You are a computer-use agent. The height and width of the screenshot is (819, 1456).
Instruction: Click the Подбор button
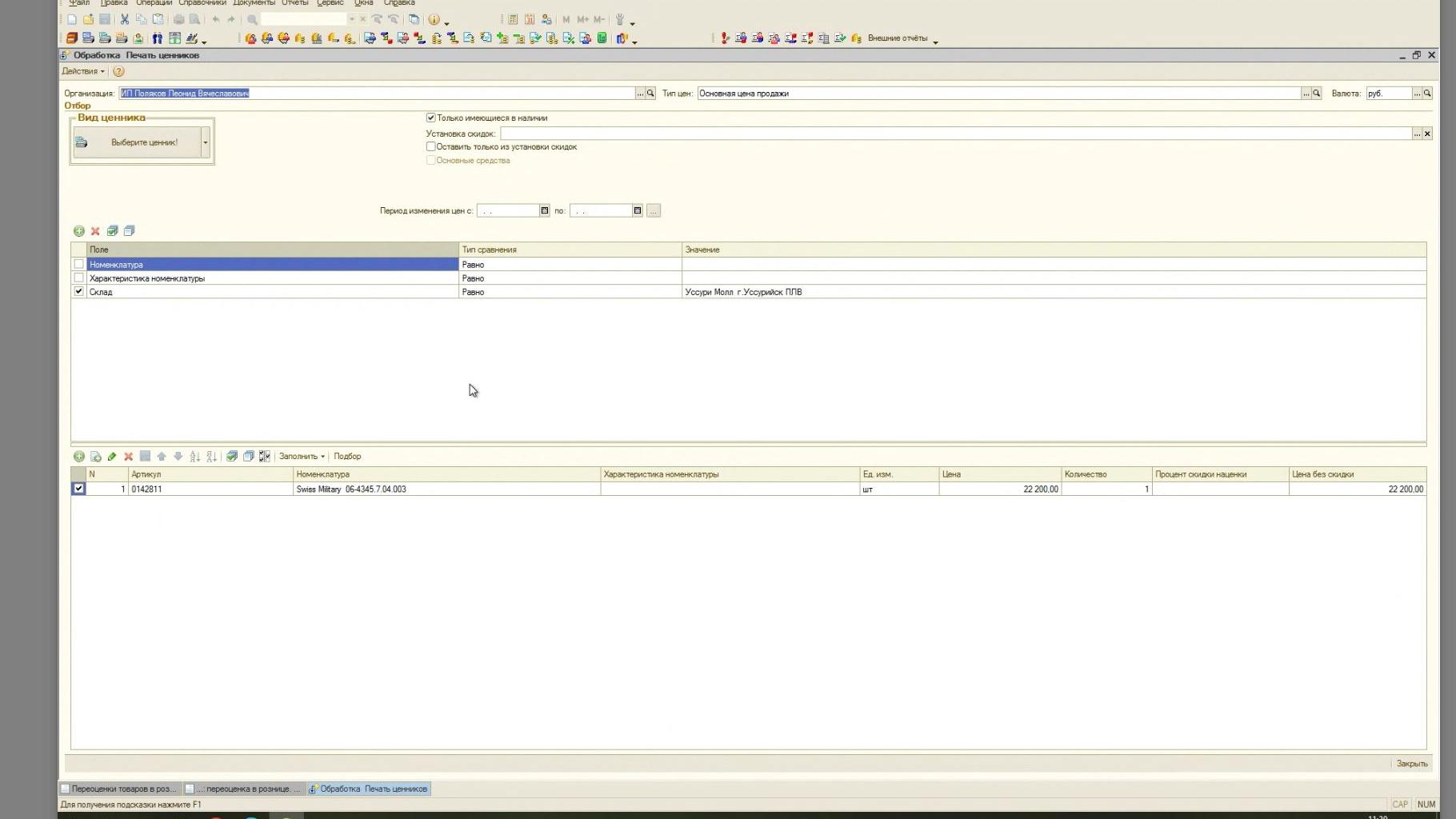[x=347, y=457]
